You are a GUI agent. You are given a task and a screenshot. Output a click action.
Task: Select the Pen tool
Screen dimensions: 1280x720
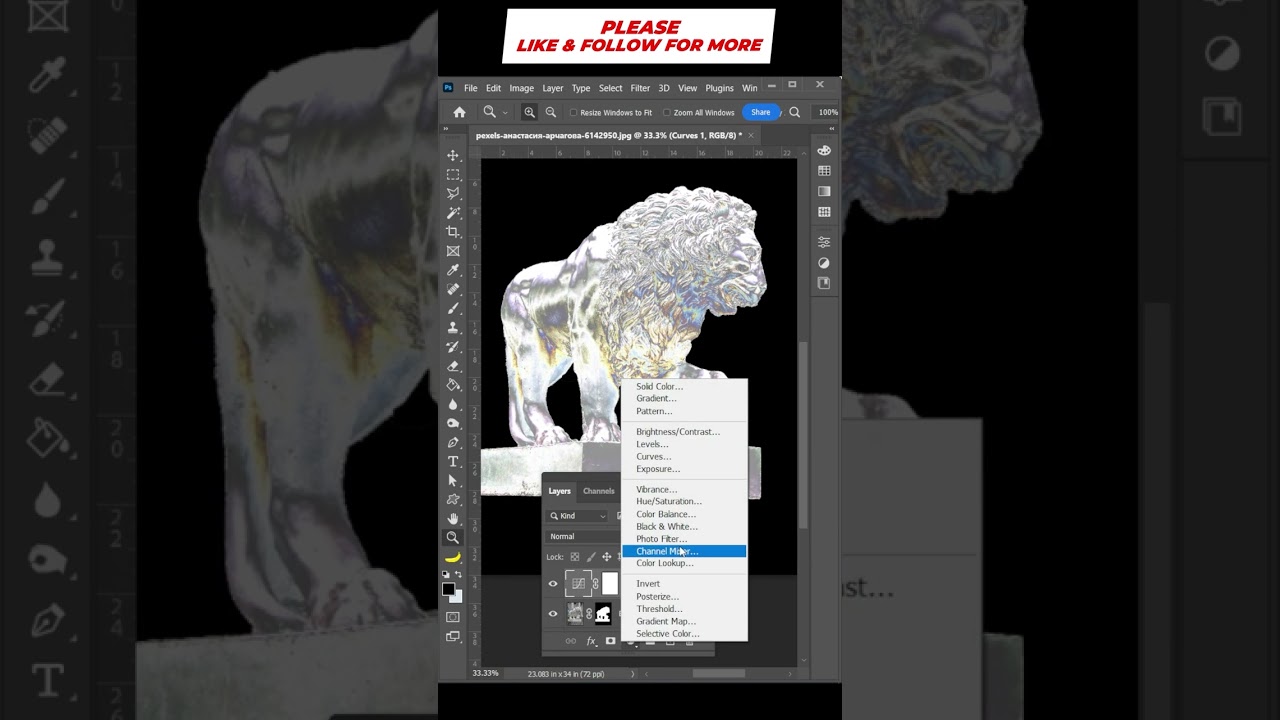coord(453,442)
